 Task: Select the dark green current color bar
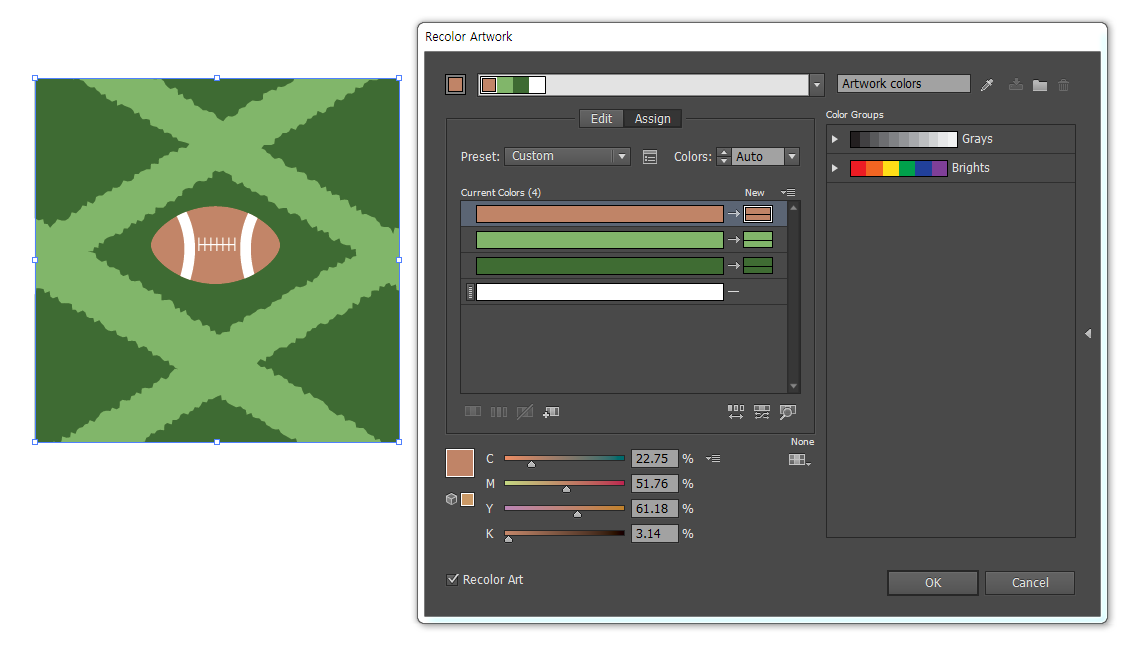[600, 266]
